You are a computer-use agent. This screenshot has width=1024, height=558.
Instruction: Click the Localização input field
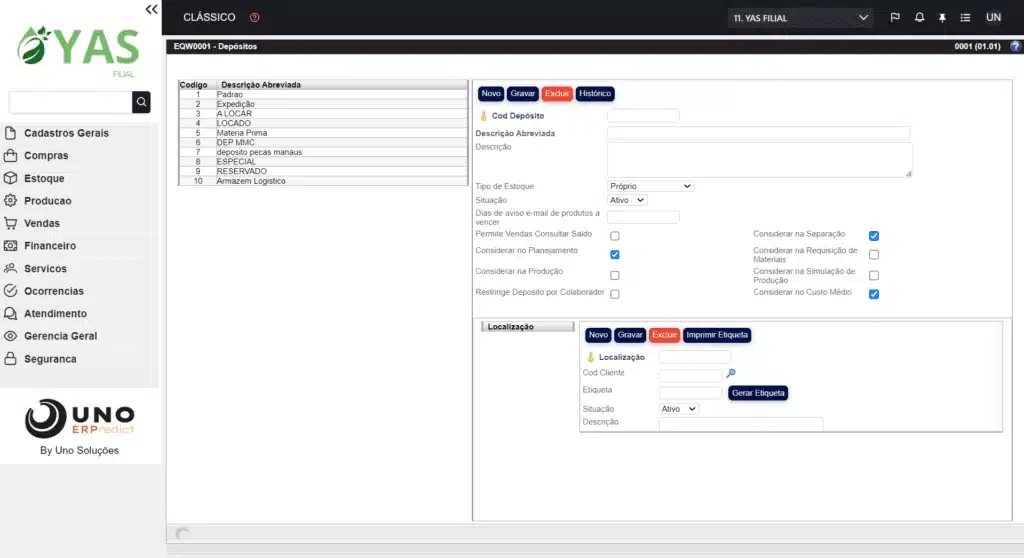pyautogui.click(x=695, y=357)
